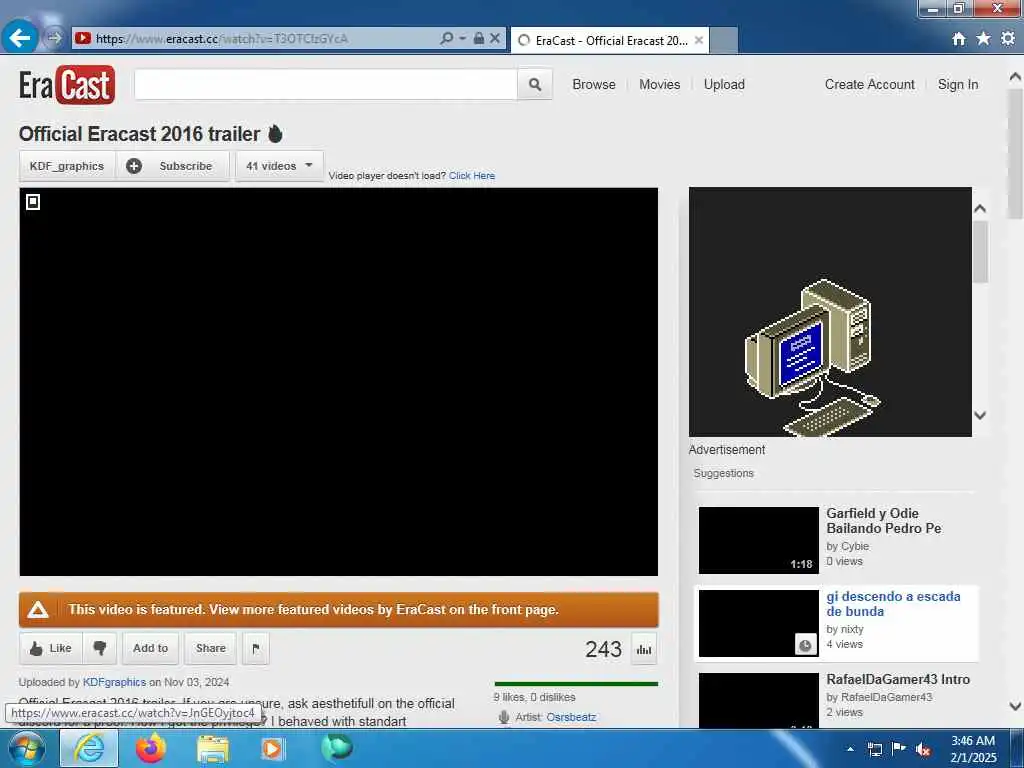Like the video with thumbs up

tap(50, 648)
